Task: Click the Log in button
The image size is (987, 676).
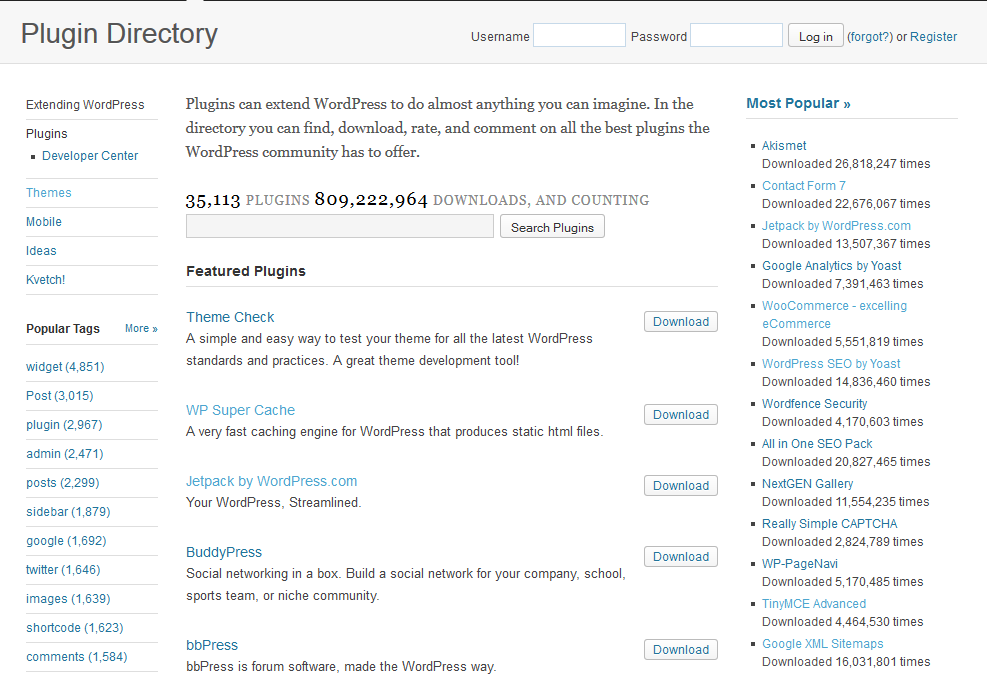Action: point(816,36)
